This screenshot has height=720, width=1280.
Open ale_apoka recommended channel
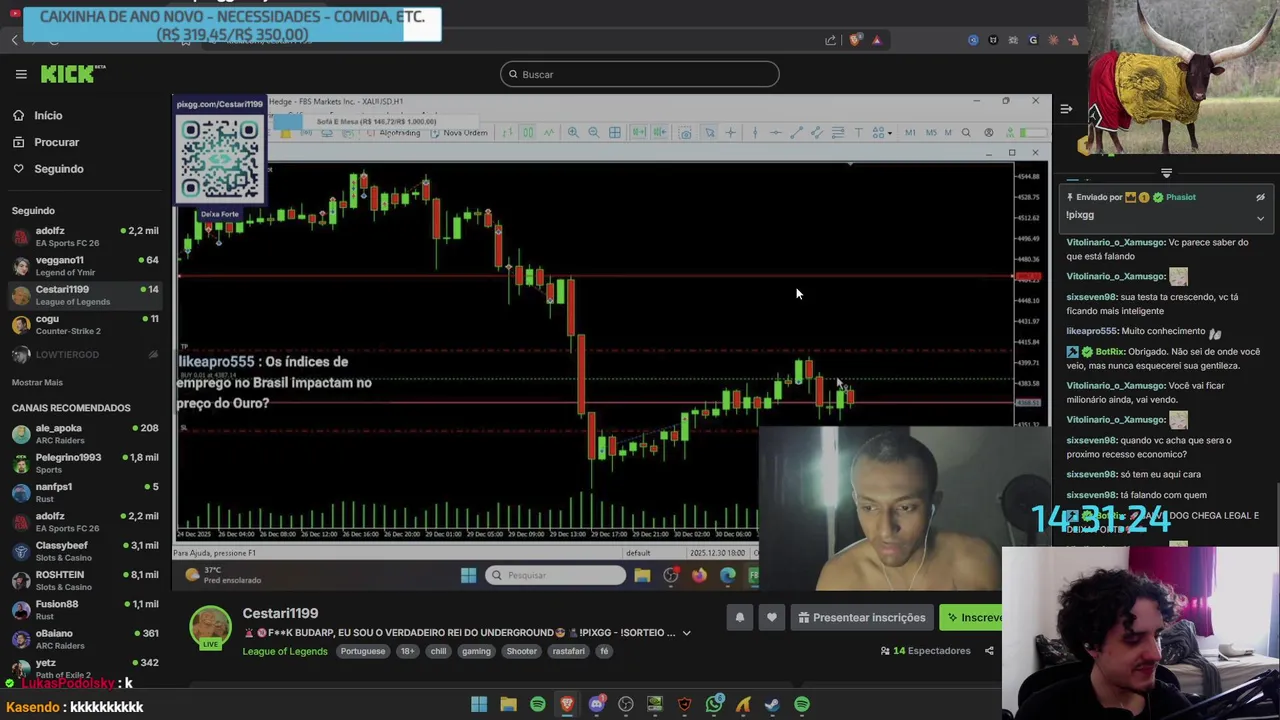(85, 433)
